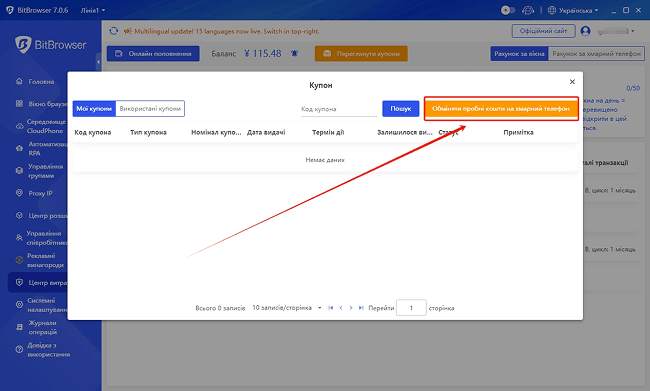
Task: Open the Офіційний сайт link
Action: pyautogui.click(x=543, y=31)
